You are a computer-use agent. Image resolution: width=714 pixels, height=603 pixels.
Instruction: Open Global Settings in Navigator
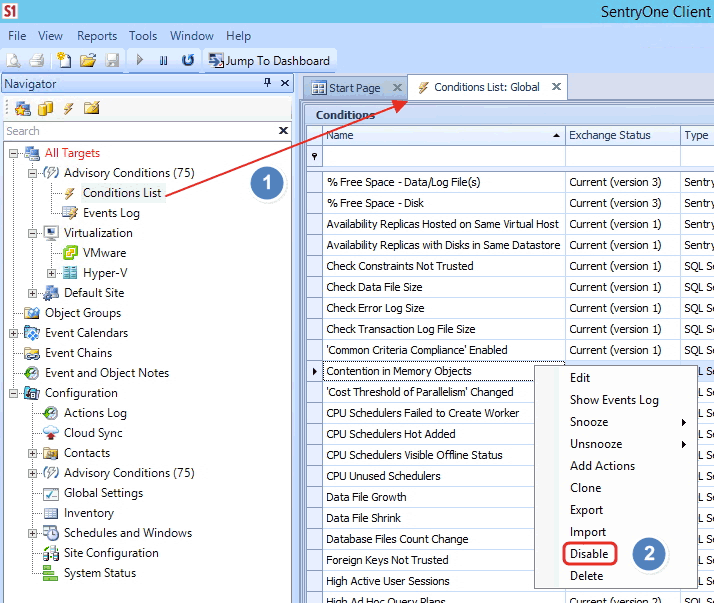[x=103, y=493]
